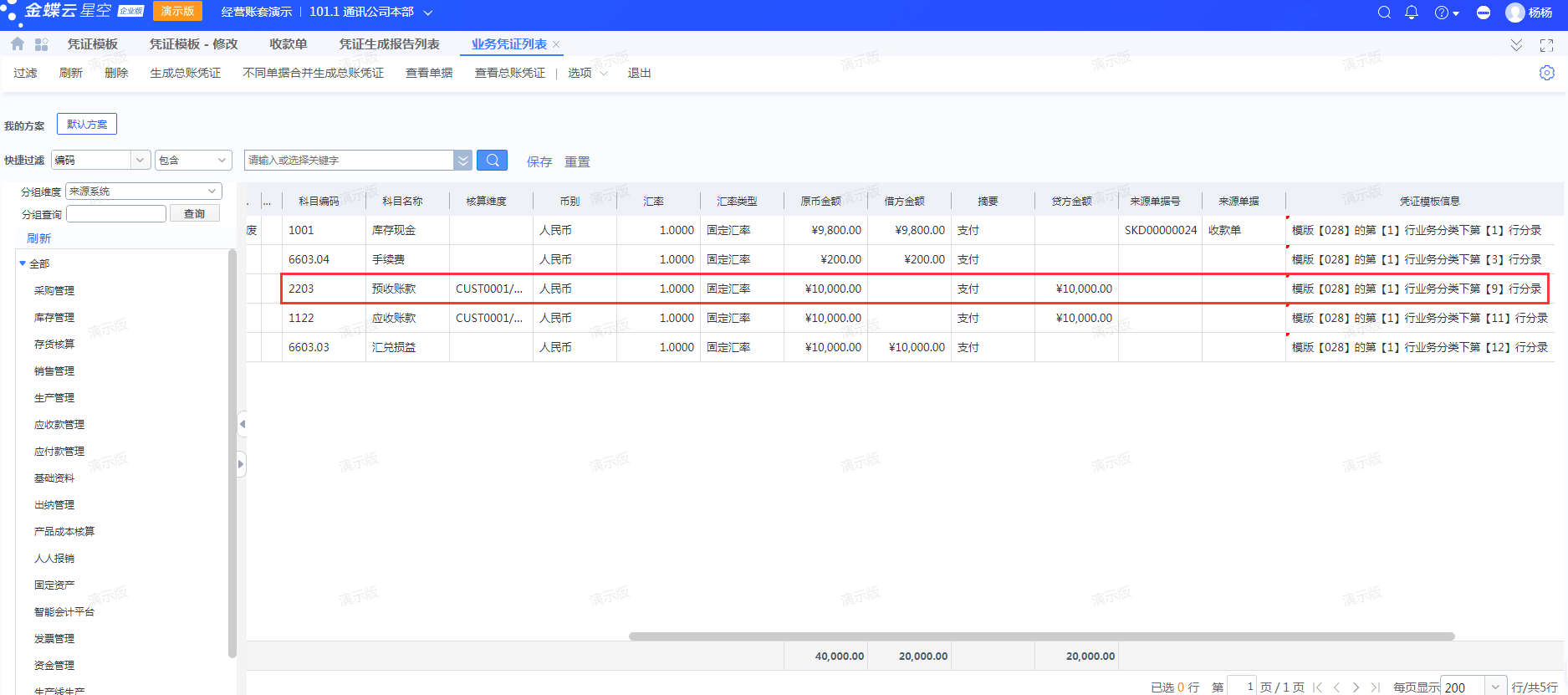Click the list settings gear icon
The height and width of the screenshot is (695, 1568).
pyautogui.click(x=1547, y=73)
